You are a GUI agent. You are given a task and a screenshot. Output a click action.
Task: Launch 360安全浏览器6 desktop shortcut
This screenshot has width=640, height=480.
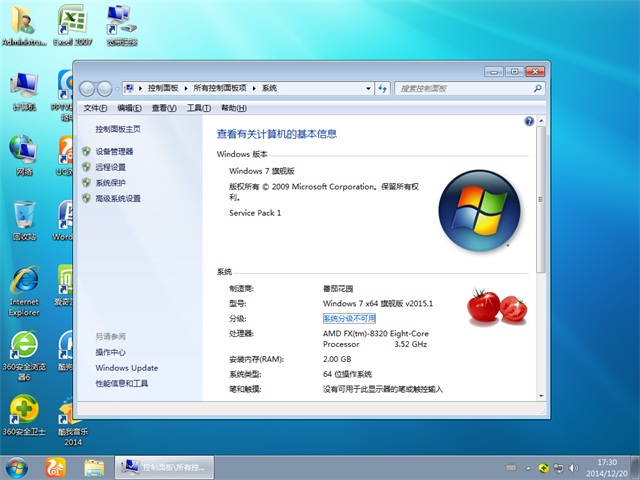(x=24, y=356)
